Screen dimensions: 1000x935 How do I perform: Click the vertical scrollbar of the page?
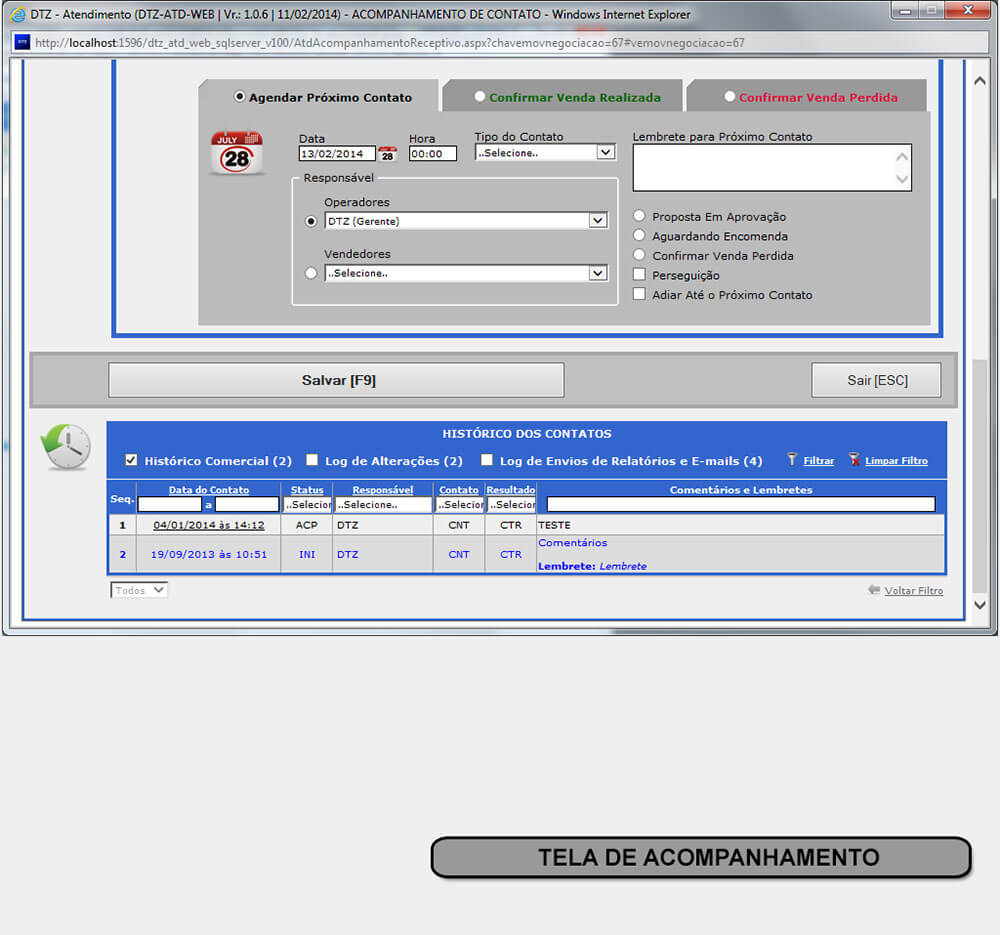coord(980,300)
